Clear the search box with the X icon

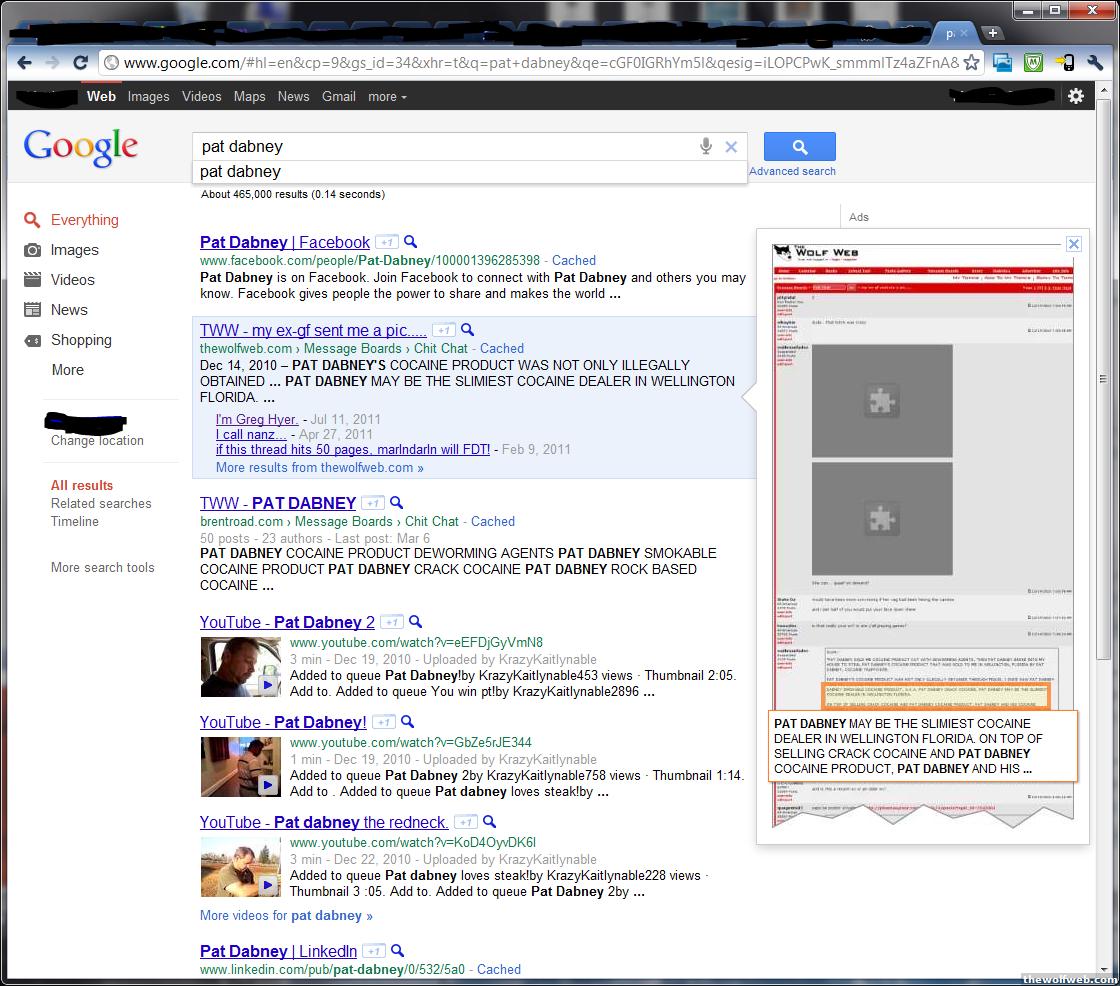[731, 147]
